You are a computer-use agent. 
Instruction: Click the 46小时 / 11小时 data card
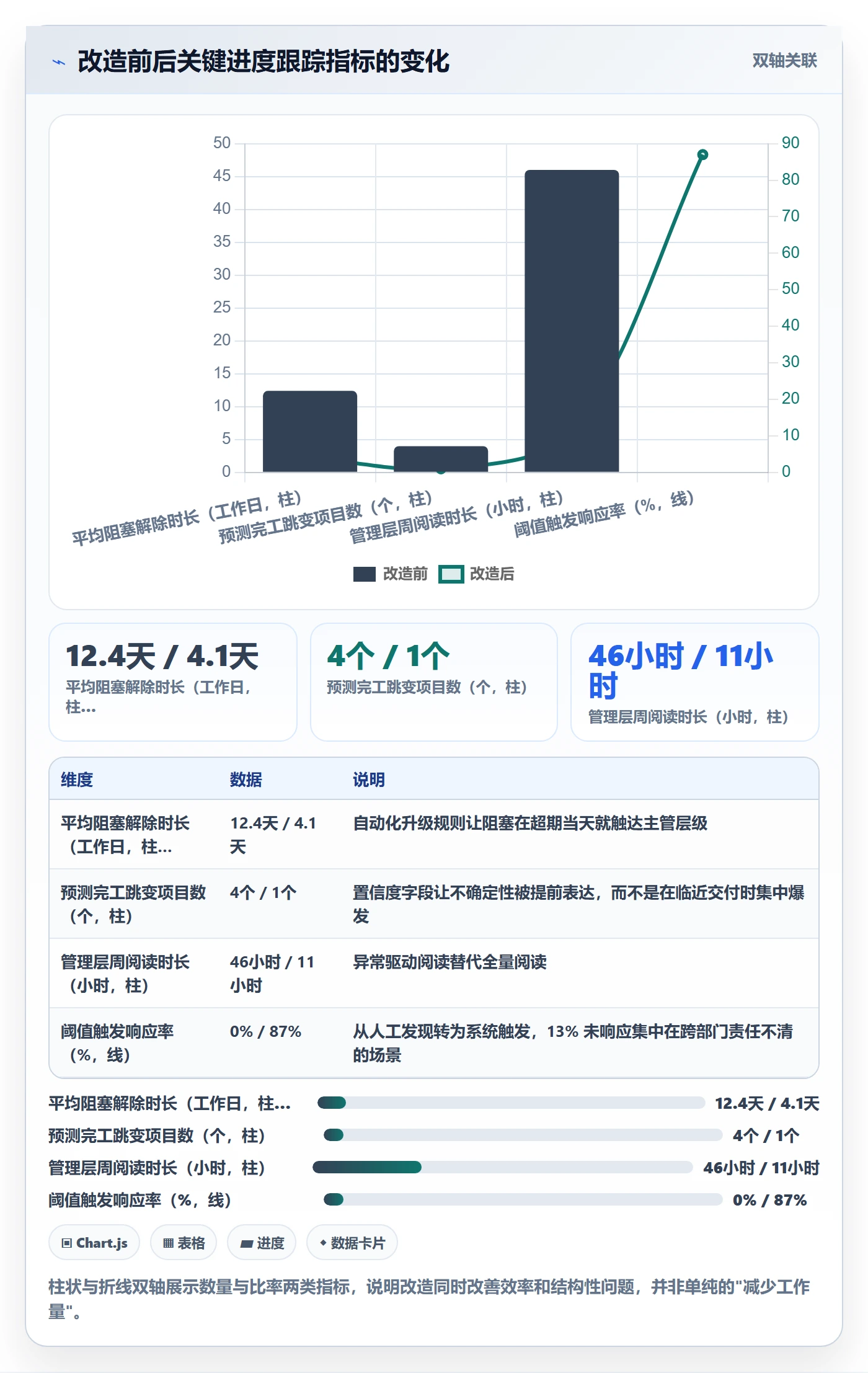click(x=695, y=682)
